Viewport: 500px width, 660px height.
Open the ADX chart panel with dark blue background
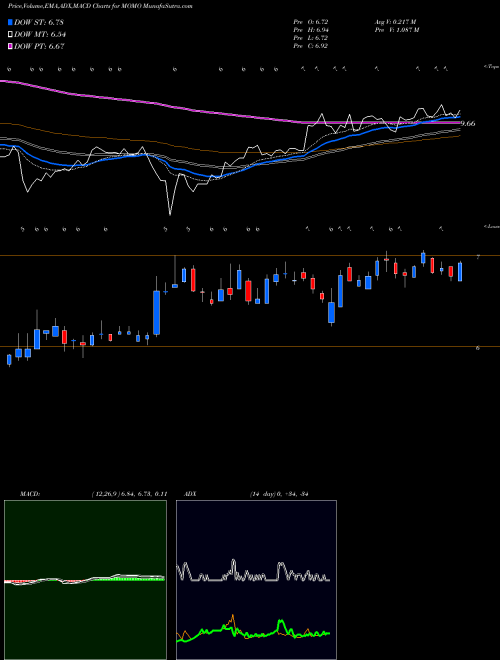coord(256,580)
